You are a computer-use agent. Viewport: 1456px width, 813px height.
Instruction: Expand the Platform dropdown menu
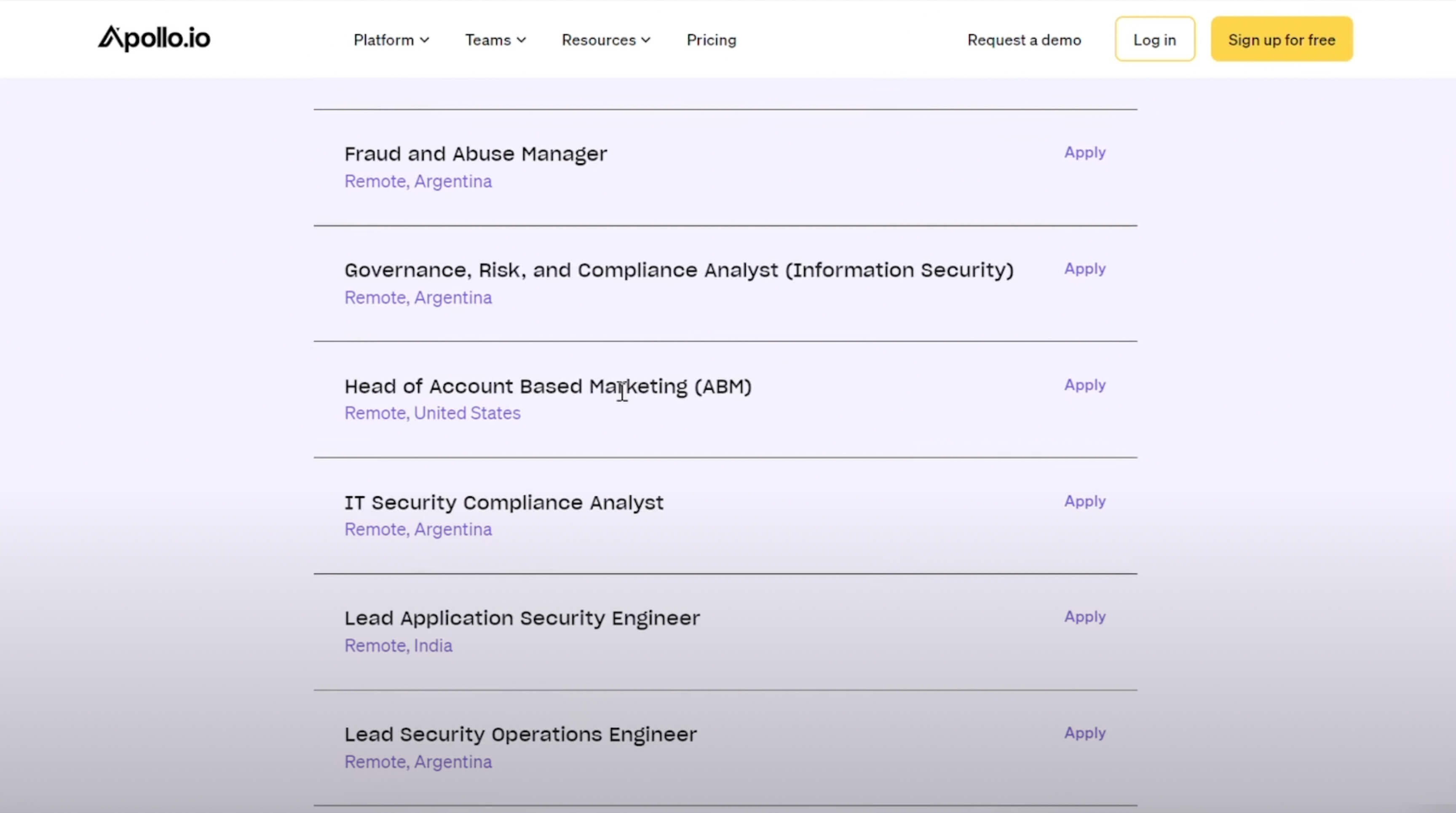(391, 40)
